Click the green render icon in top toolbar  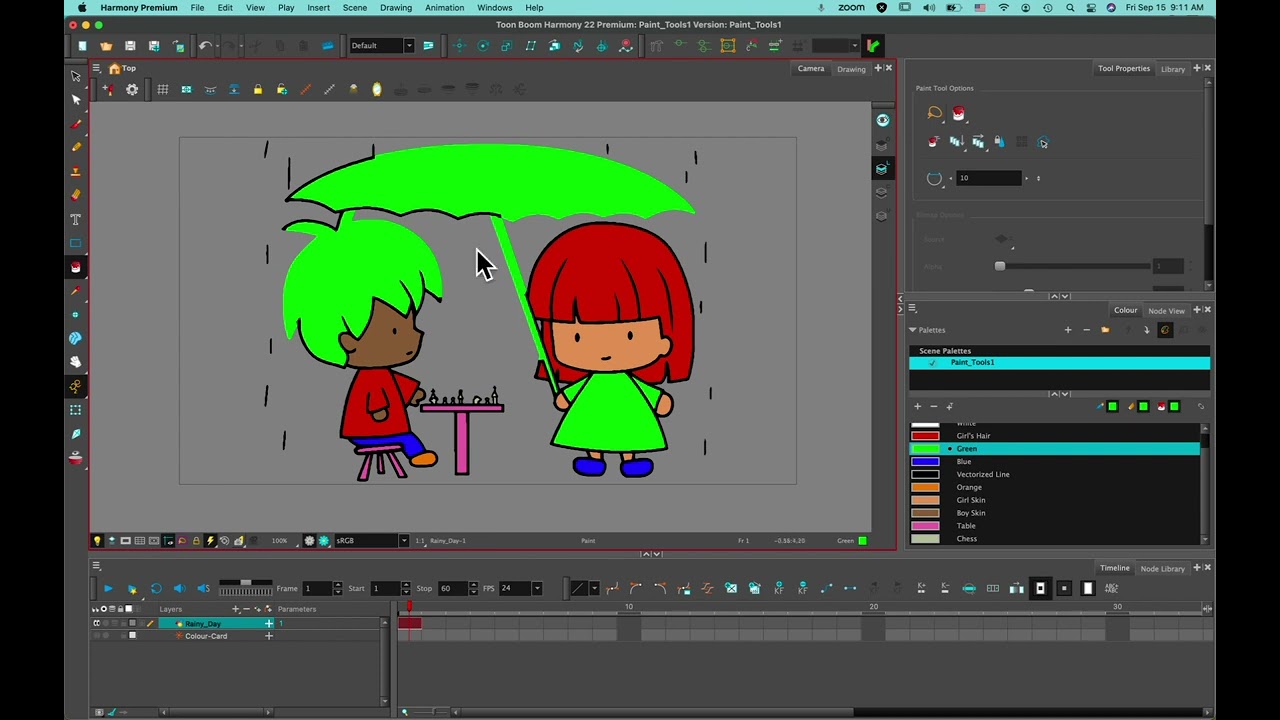tap(873, 46)
